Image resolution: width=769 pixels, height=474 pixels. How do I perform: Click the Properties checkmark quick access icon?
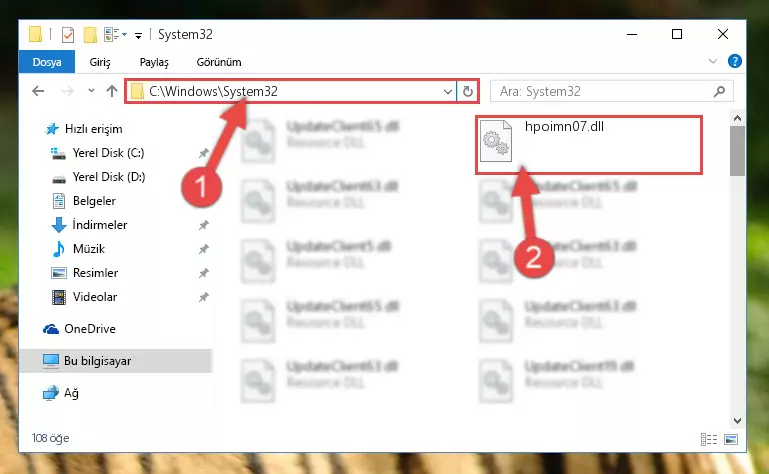[68, 35]
